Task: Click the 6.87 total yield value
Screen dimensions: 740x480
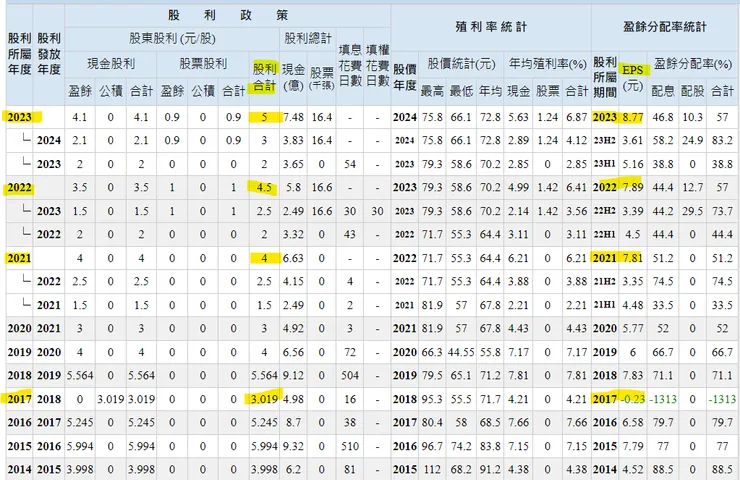Action: [577, 117]
